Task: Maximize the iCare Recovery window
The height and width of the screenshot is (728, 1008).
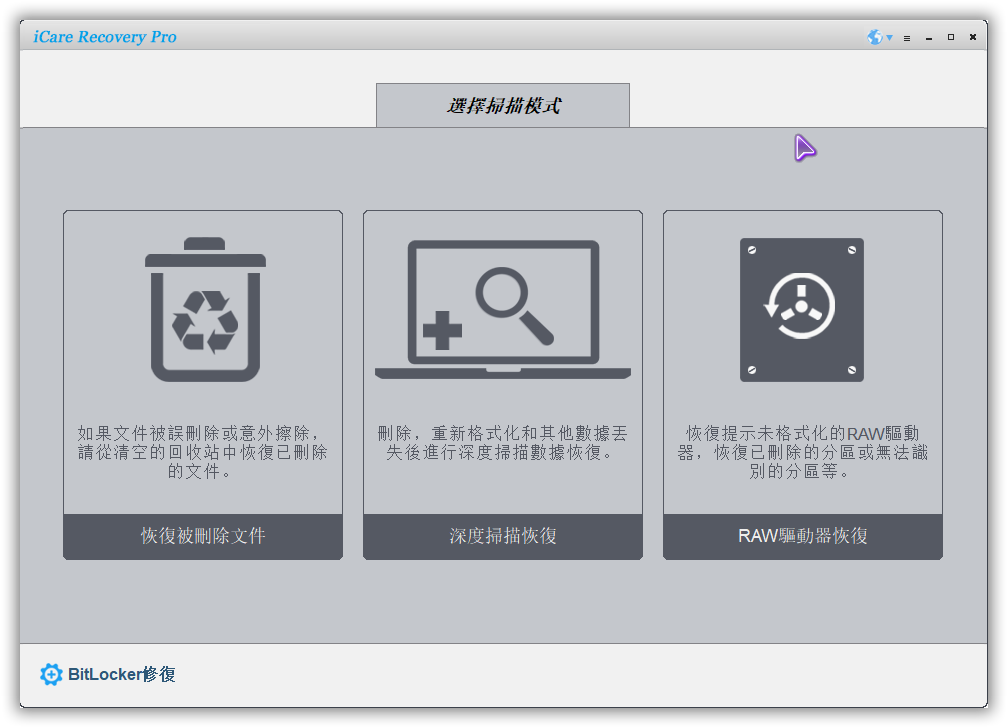Action: click(951, 37)
